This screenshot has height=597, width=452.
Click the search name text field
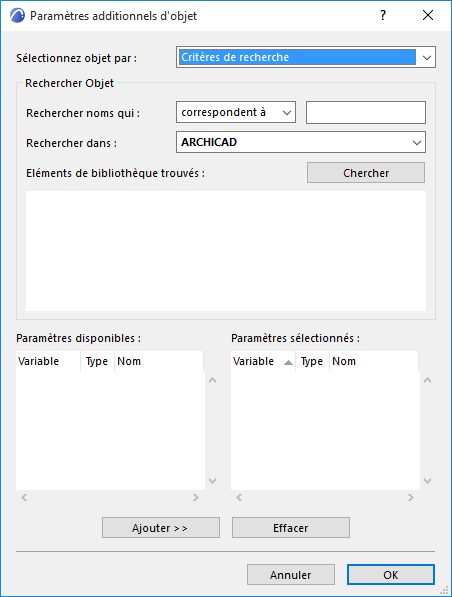366,112
